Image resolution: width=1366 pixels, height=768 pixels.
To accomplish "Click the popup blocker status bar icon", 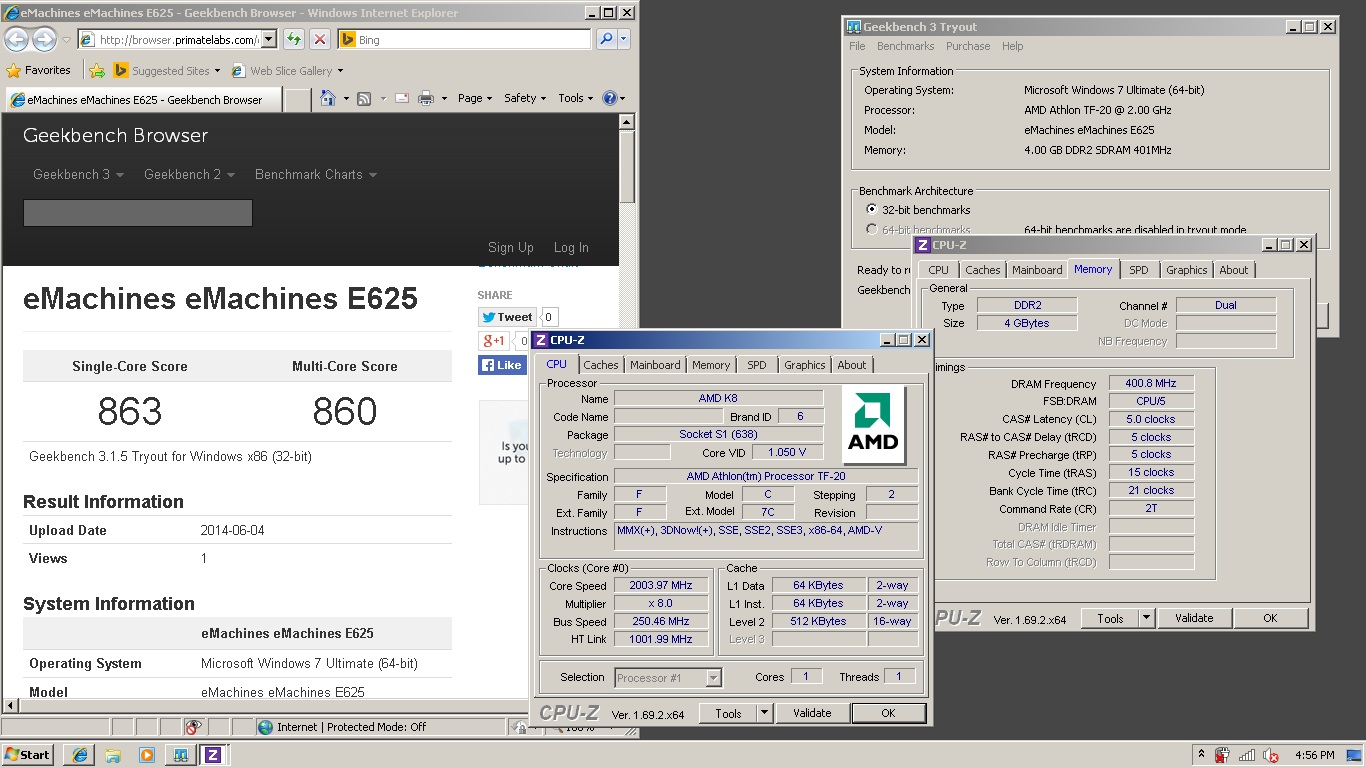I will (x=194, y=727).
